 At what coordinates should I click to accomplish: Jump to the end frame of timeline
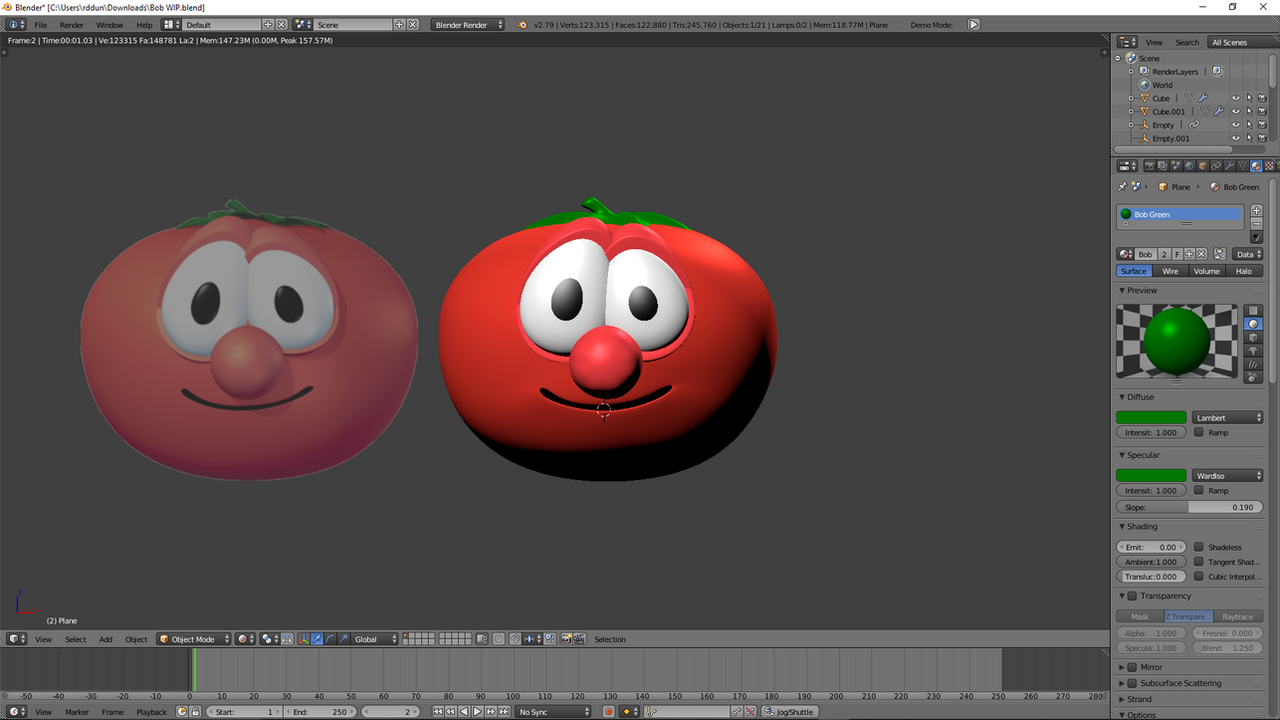[x=503, y=711]
